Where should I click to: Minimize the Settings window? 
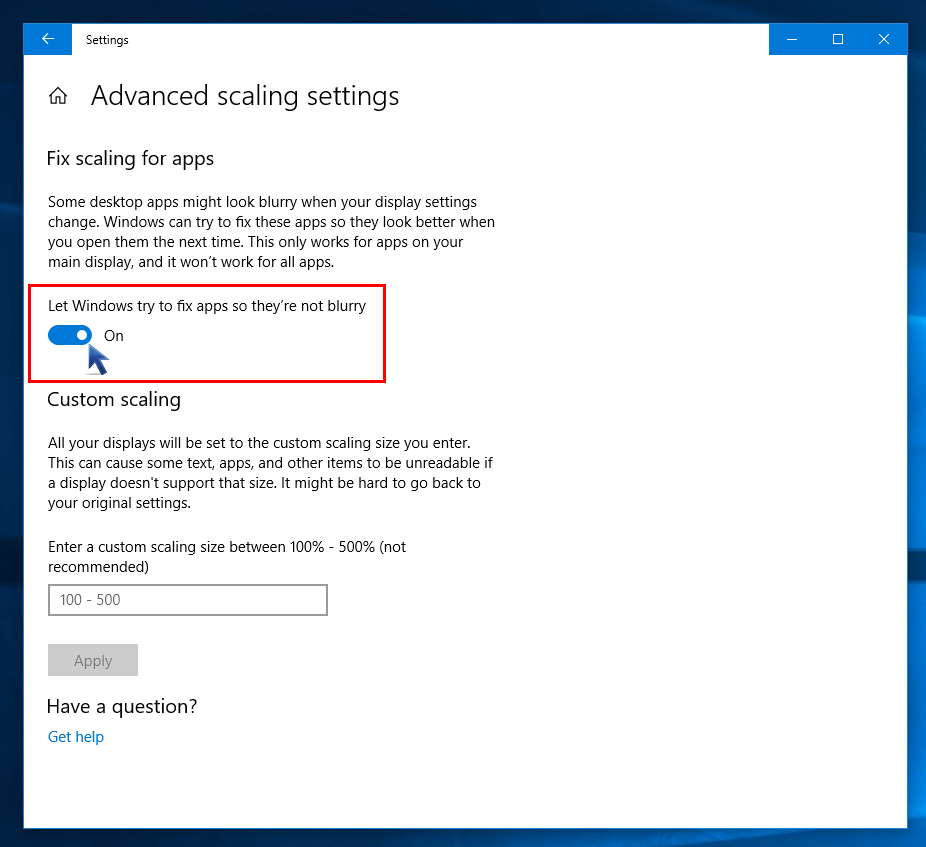(x=792, y=40)
